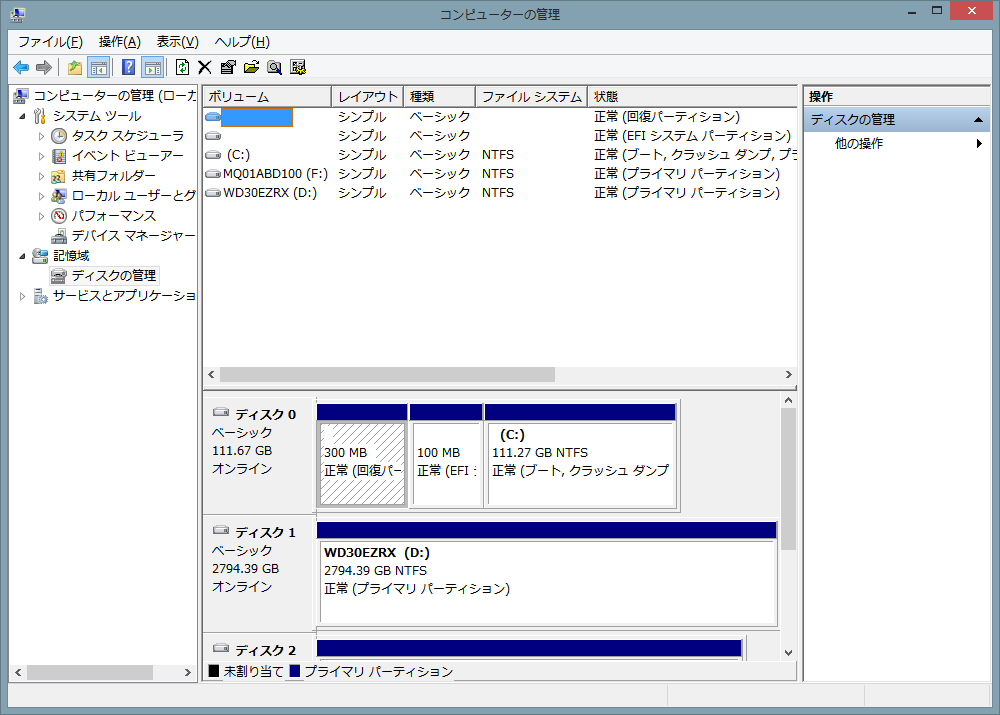
Task: Expand パフォーマンス tree node
Action: [x=41, y=216]
